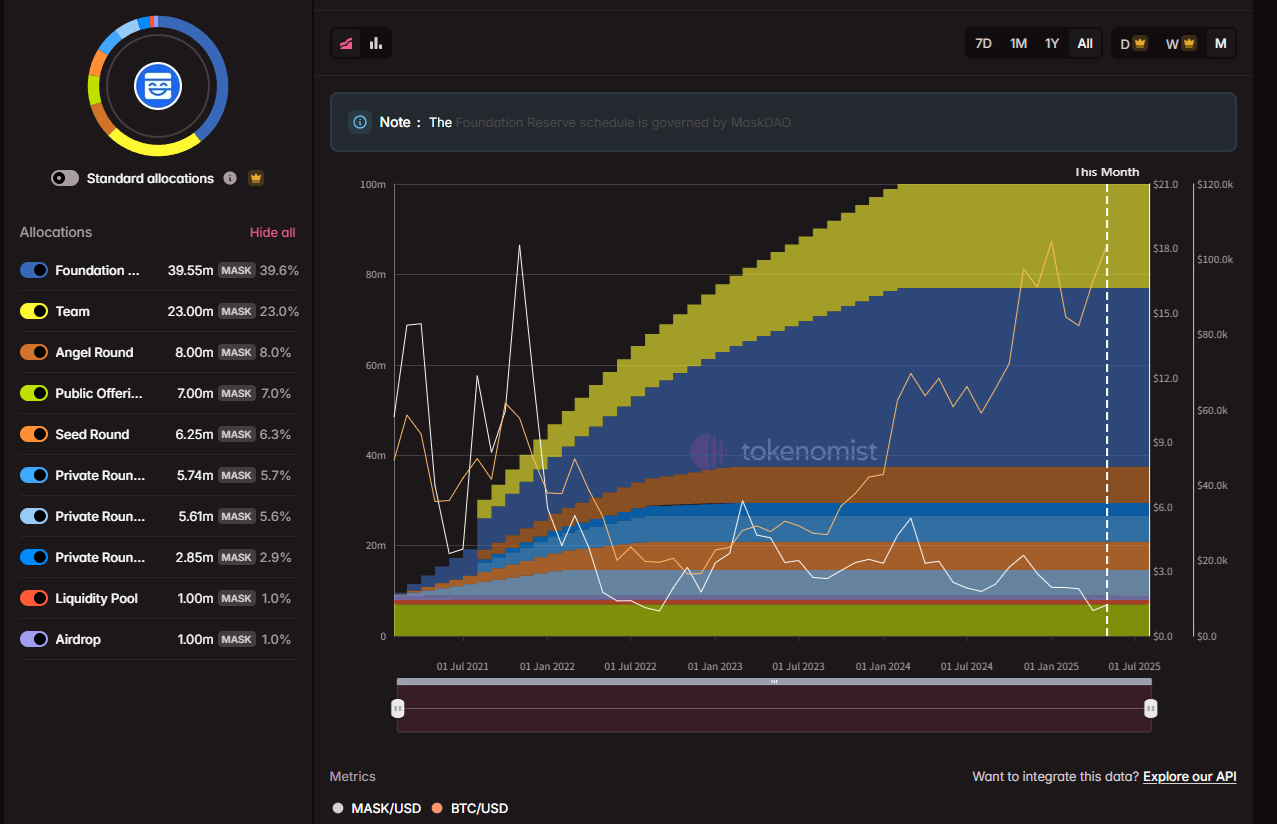This screenshot has width=1277, height=824.
Task: Click the Hide all link
Action: coord(272,232)
